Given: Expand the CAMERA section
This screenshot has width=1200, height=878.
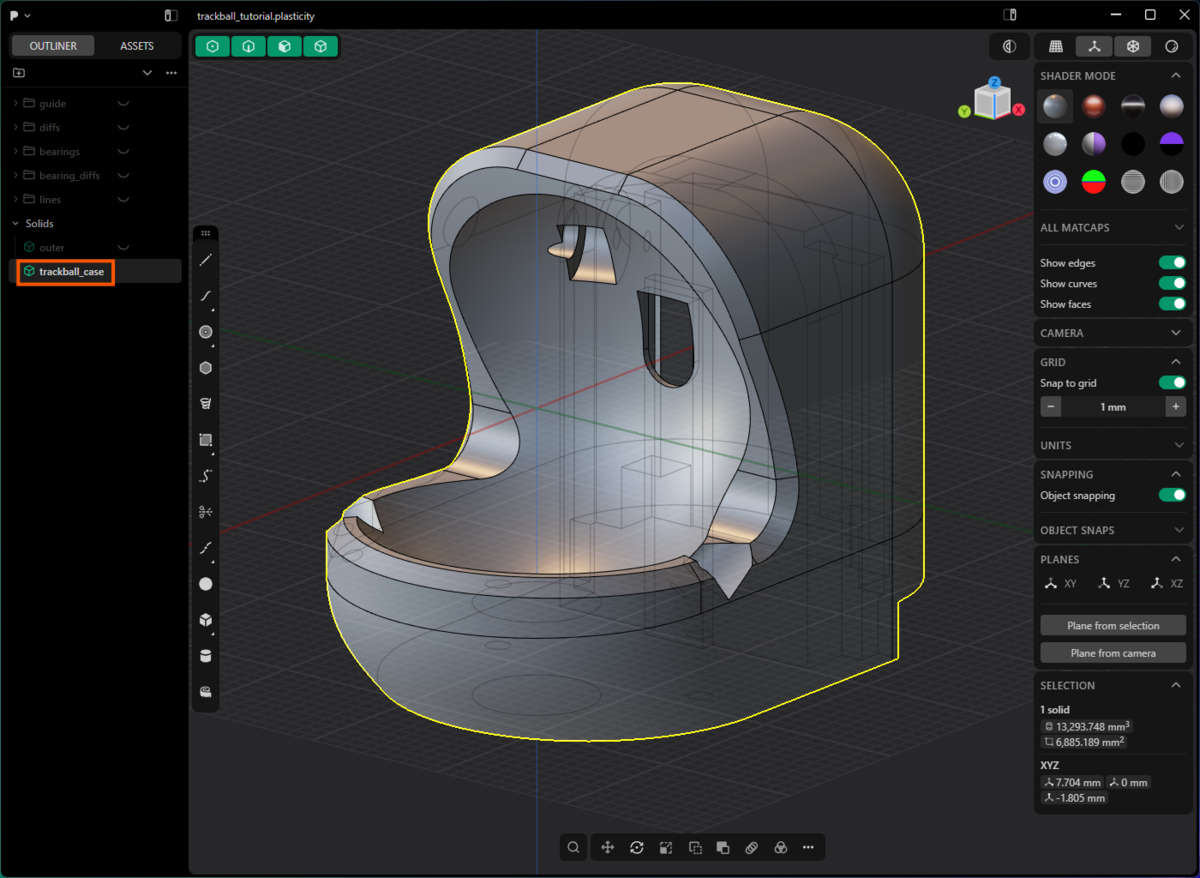Looking at the screenshot, I should tap(1112, 333).
